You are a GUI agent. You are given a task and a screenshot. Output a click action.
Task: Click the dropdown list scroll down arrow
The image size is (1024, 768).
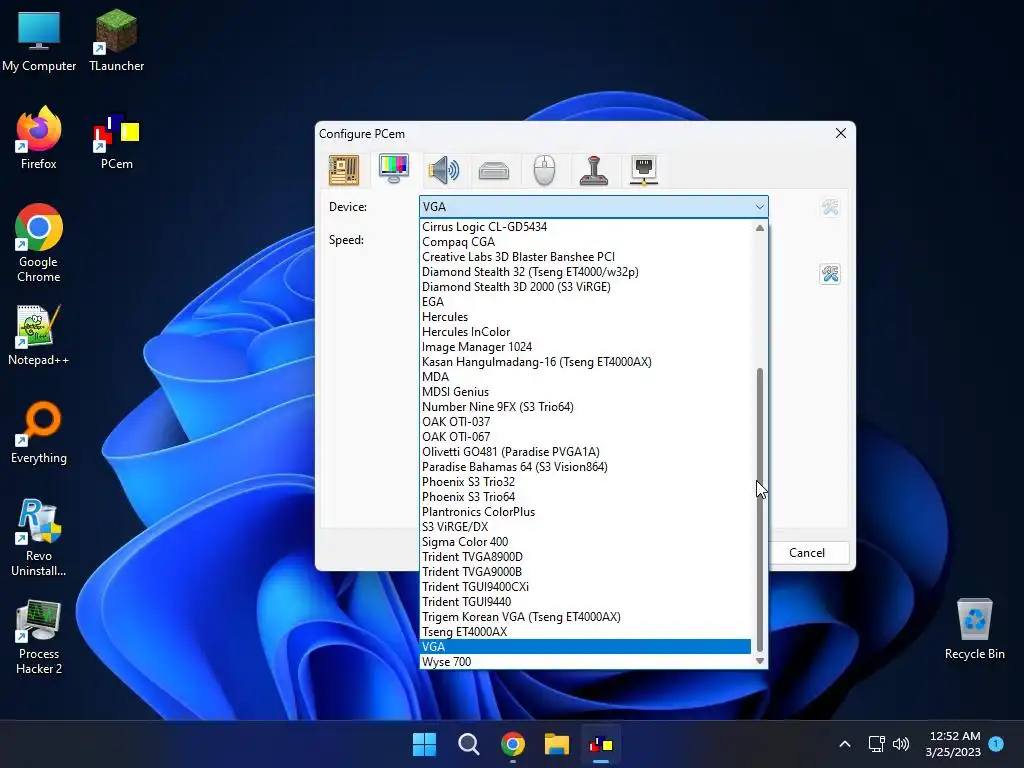click(x=760, y=661)
